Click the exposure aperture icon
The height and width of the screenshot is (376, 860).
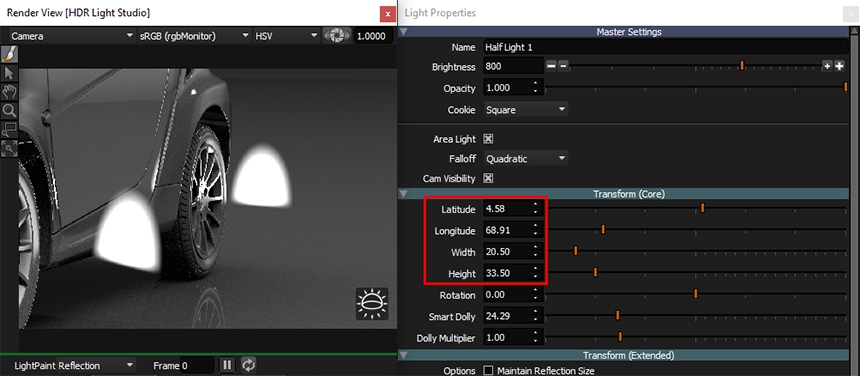coord(336,36)
